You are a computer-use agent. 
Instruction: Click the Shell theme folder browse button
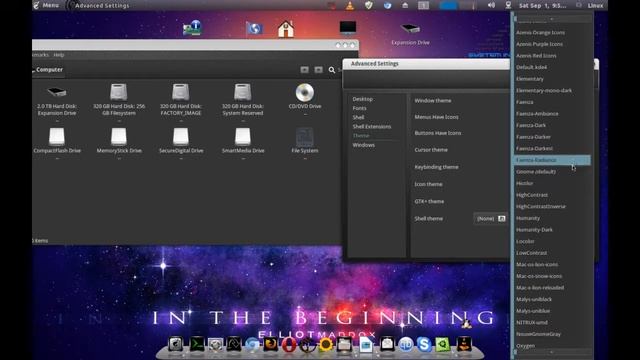[x=502, y=219]
